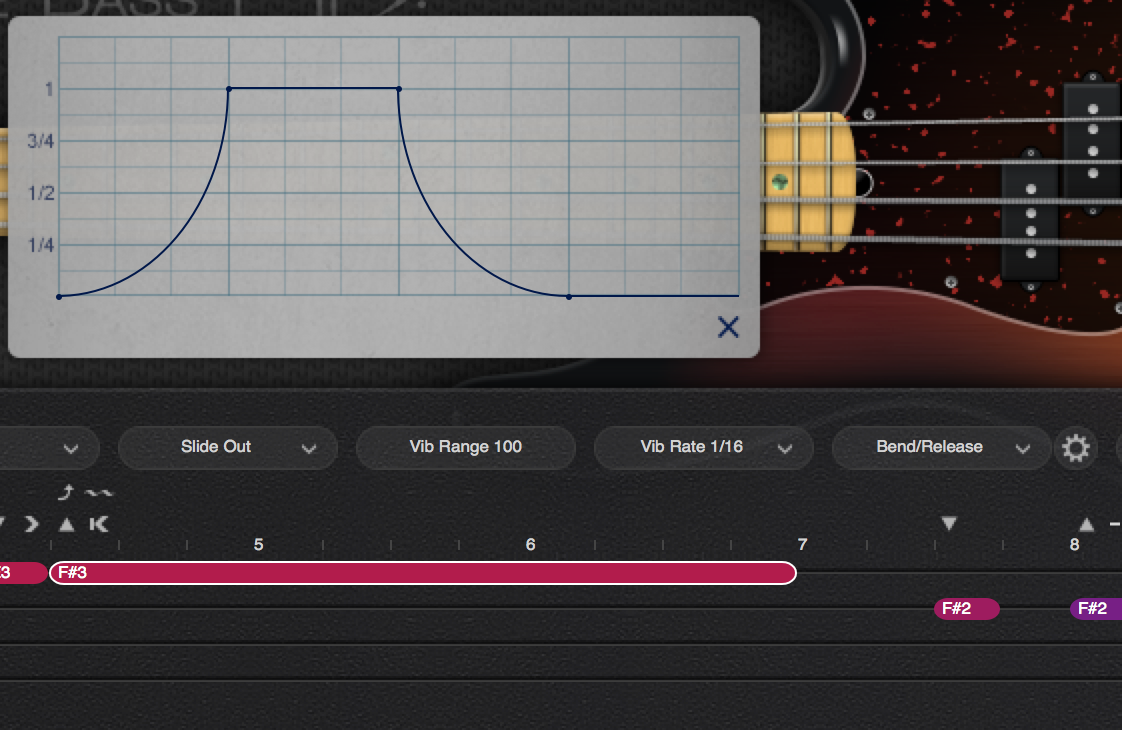Expand the Bend/Release dropdown

pos(940,448)
